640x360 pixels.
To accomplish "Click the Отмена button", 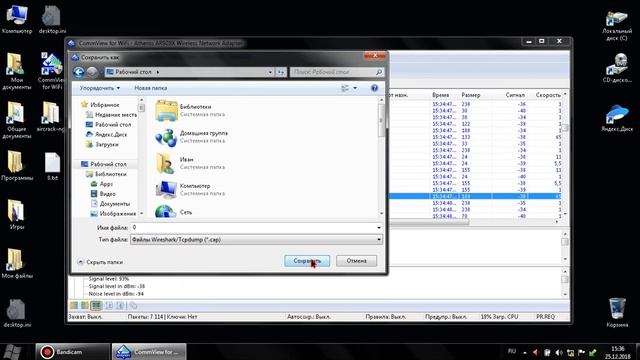I will 356,261.
